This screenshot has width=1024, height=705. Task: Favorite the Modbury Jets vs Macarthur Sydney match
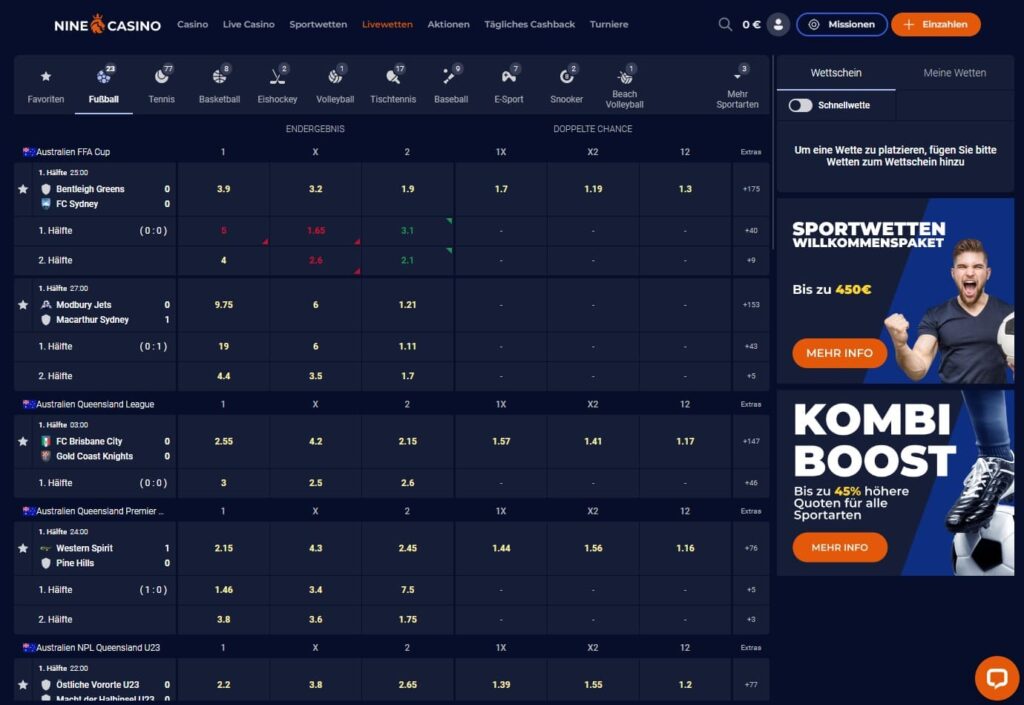click(23, 305)
